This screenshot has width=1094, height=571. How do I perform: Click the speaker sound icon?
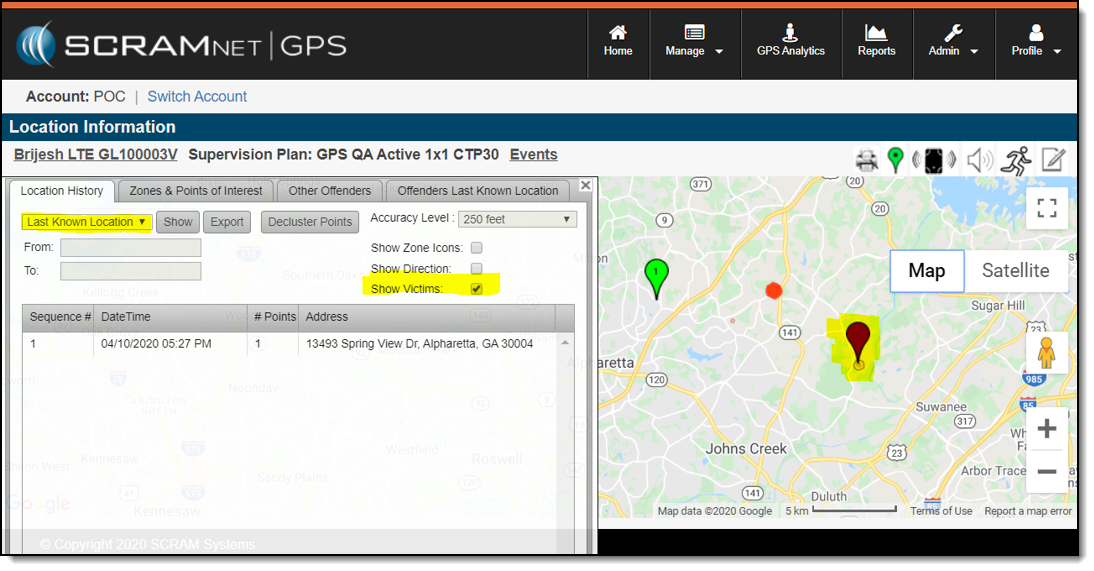(x=980, y=160)
